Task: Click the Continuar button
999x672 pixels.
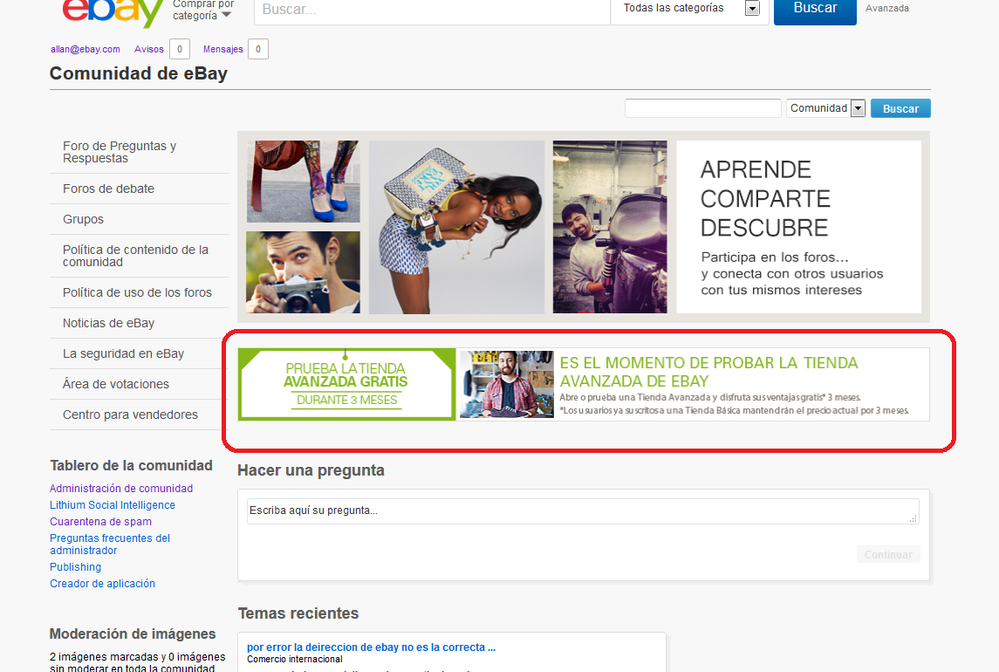Action: 888,554
